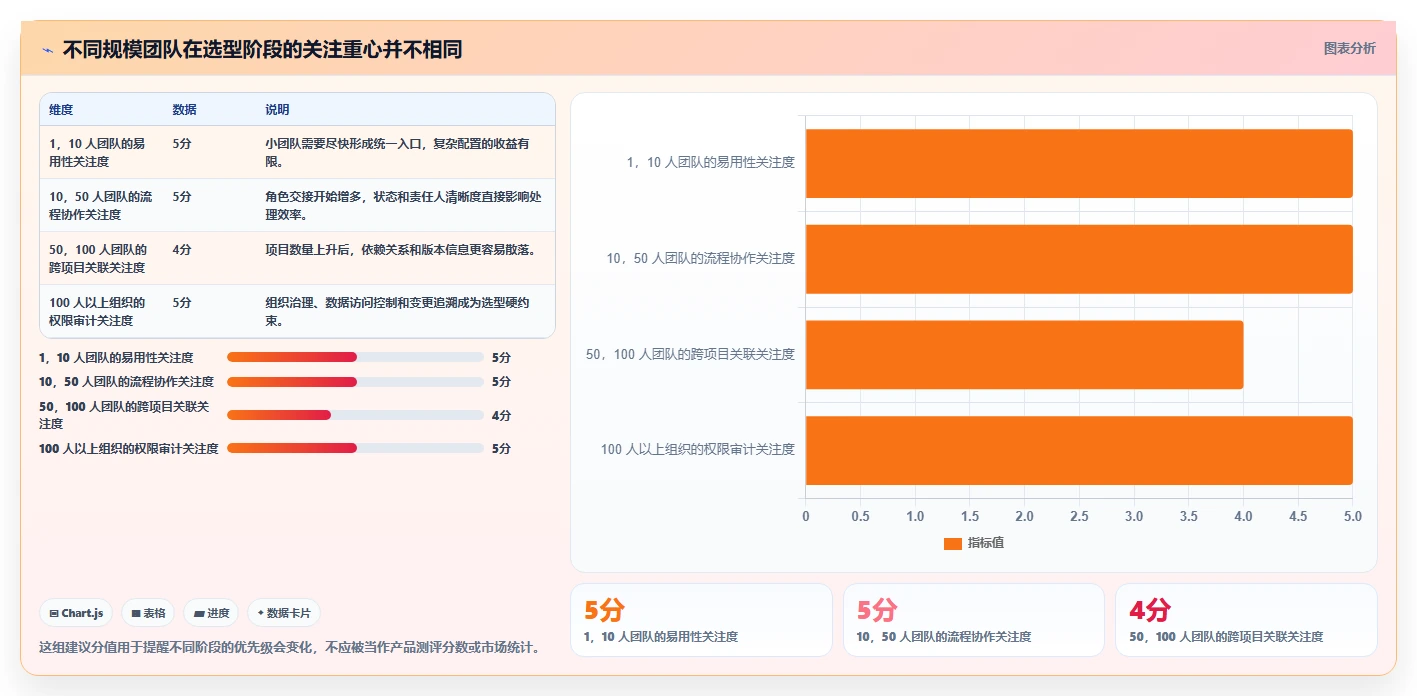Click chart bar for 100 人以上组织的权限审计关注度

1079,451
